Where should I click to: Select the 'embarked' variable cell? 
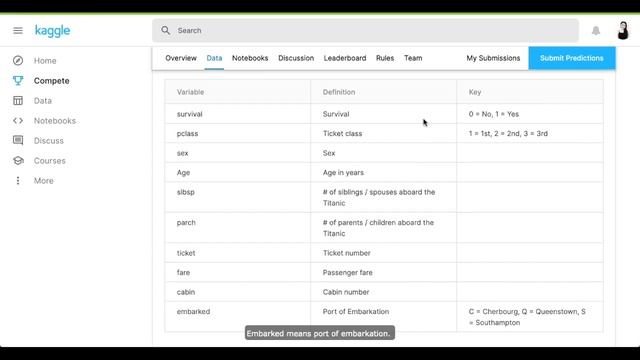238,317
